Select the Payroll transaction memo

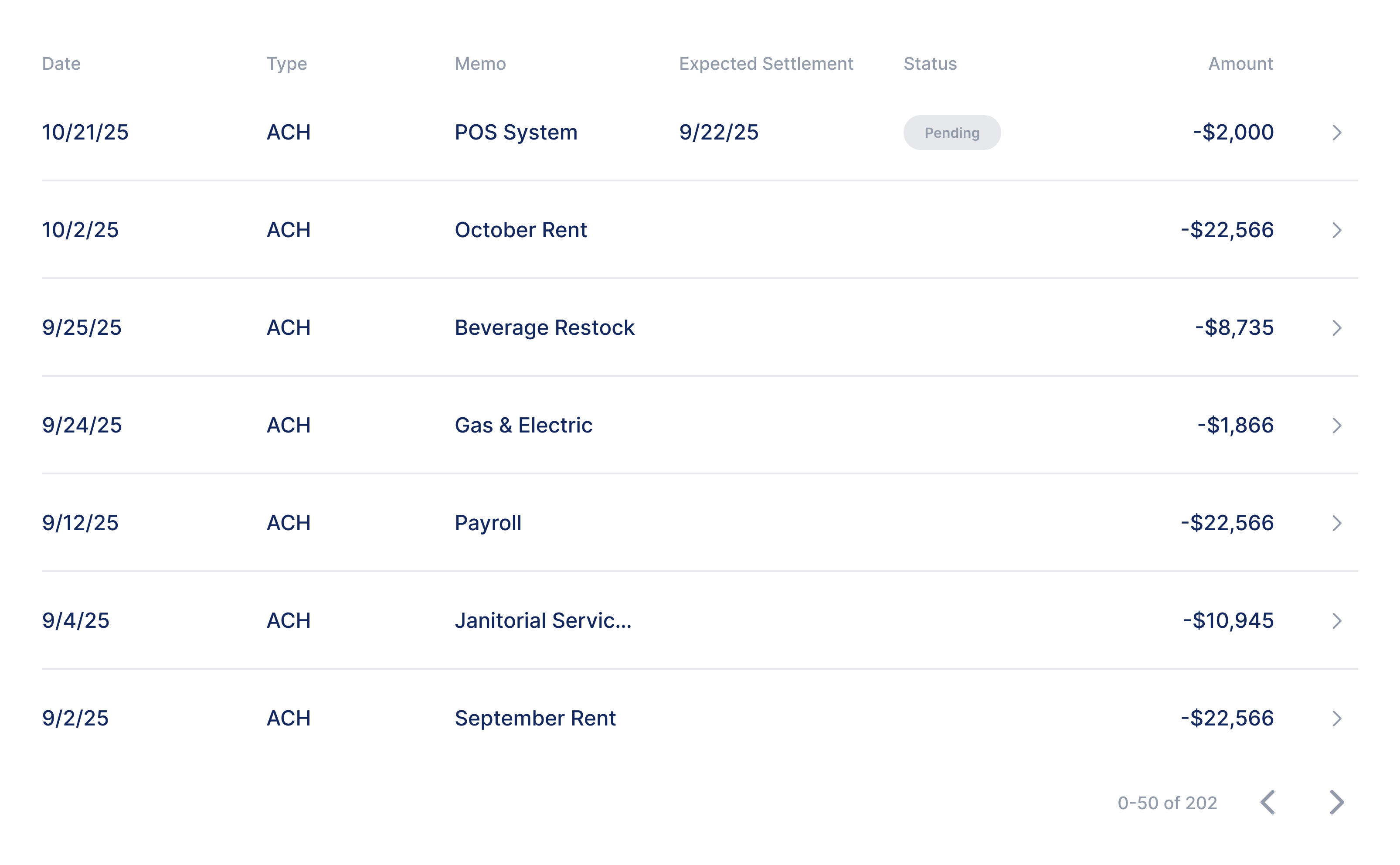point(488,524)
